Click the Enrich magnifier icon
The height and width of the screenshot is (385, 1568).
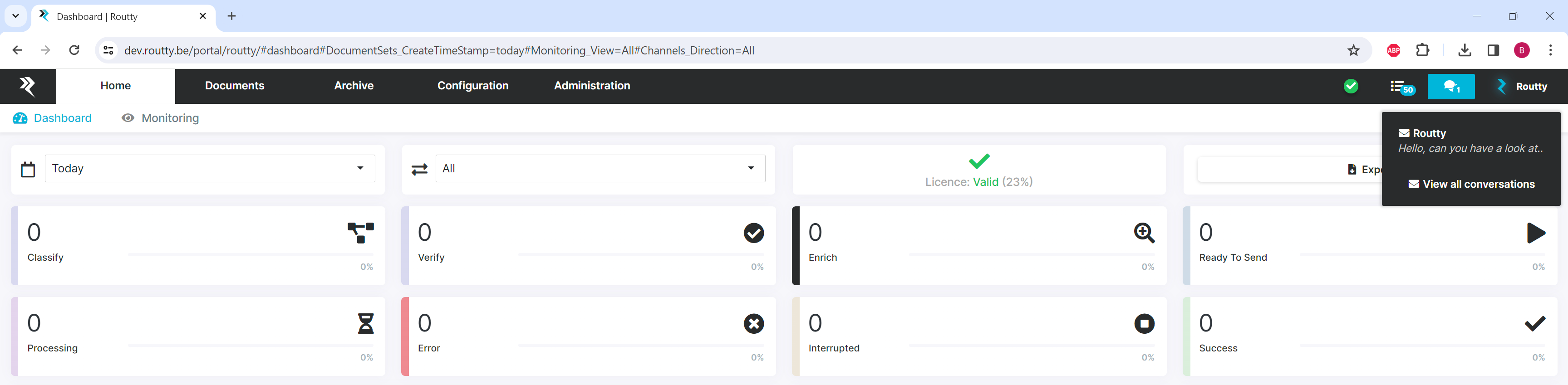coord(1144,233)
